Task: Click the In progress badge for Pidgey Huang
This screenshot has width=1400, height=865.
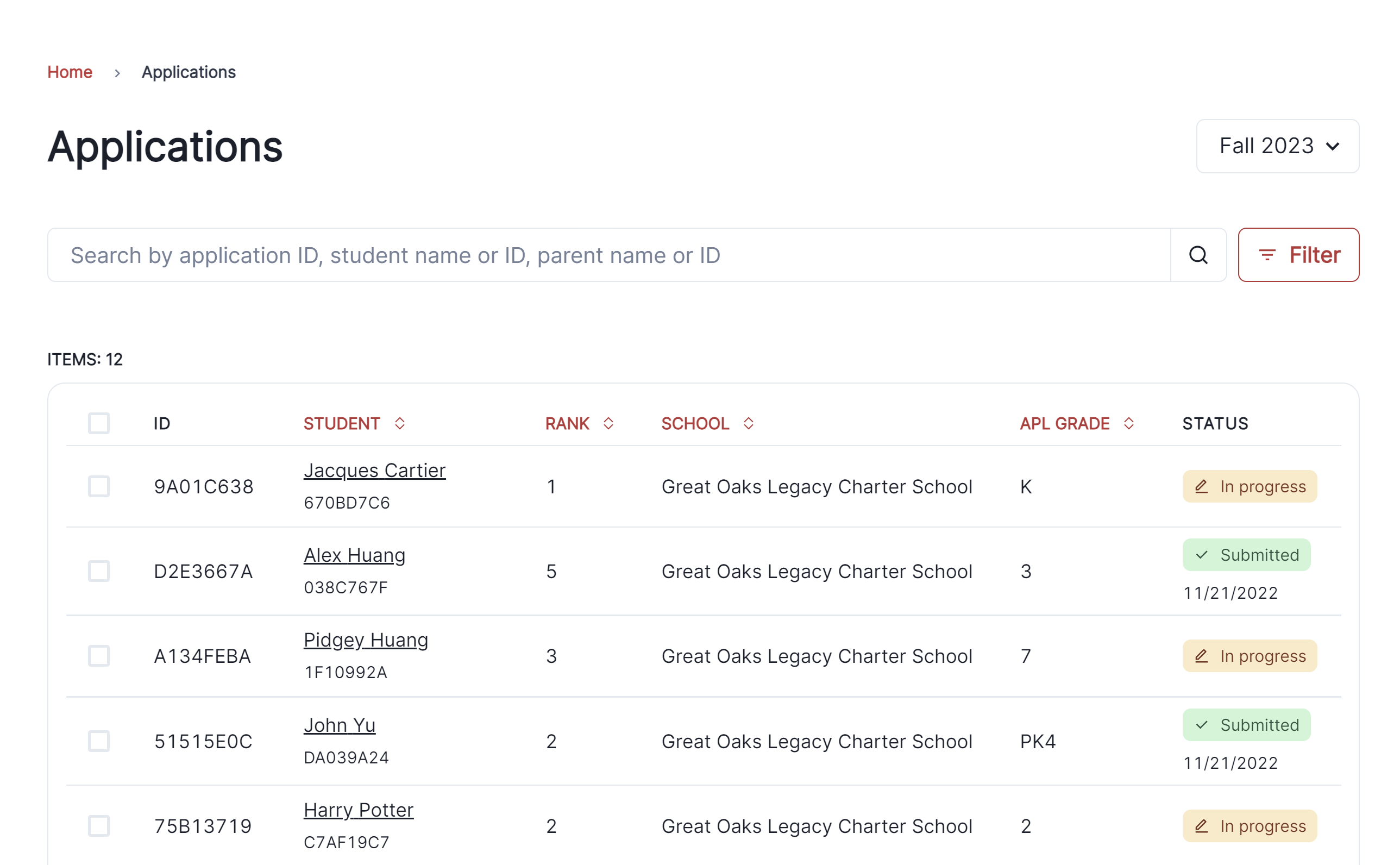Action: pos(1249,656)
